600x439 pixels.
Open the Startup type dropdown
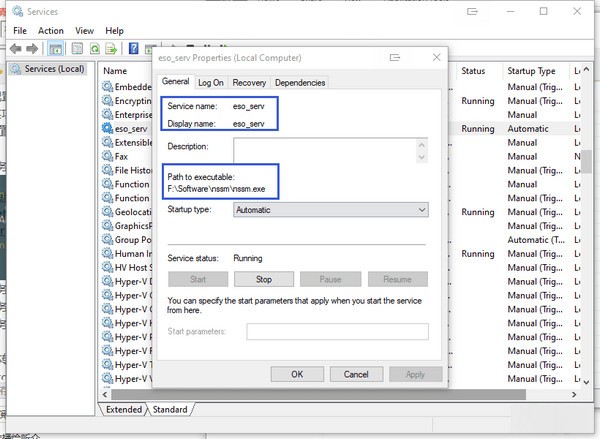[x=330, y=210]
